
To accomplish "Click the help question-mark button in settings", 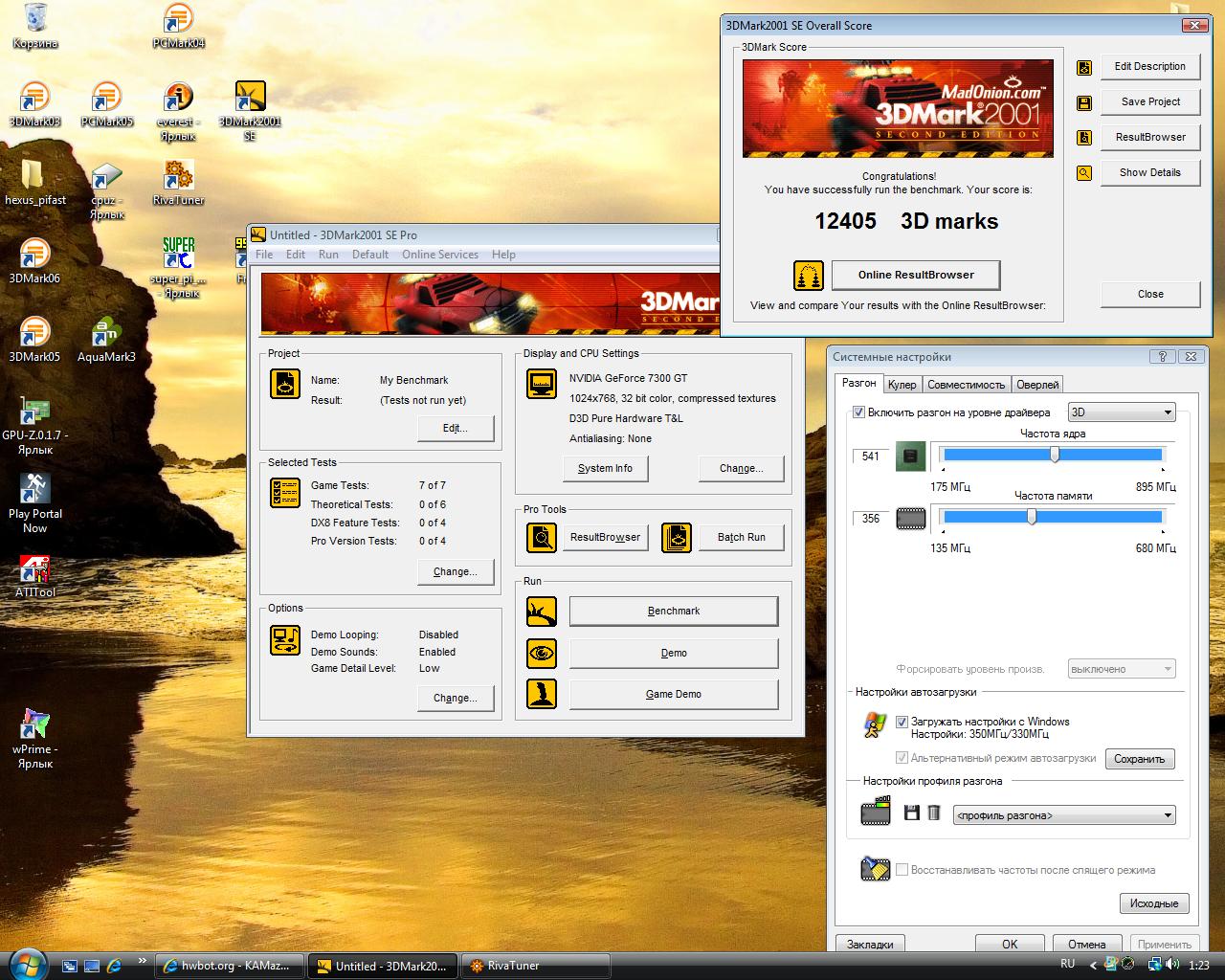I will tap(1163, 357).
